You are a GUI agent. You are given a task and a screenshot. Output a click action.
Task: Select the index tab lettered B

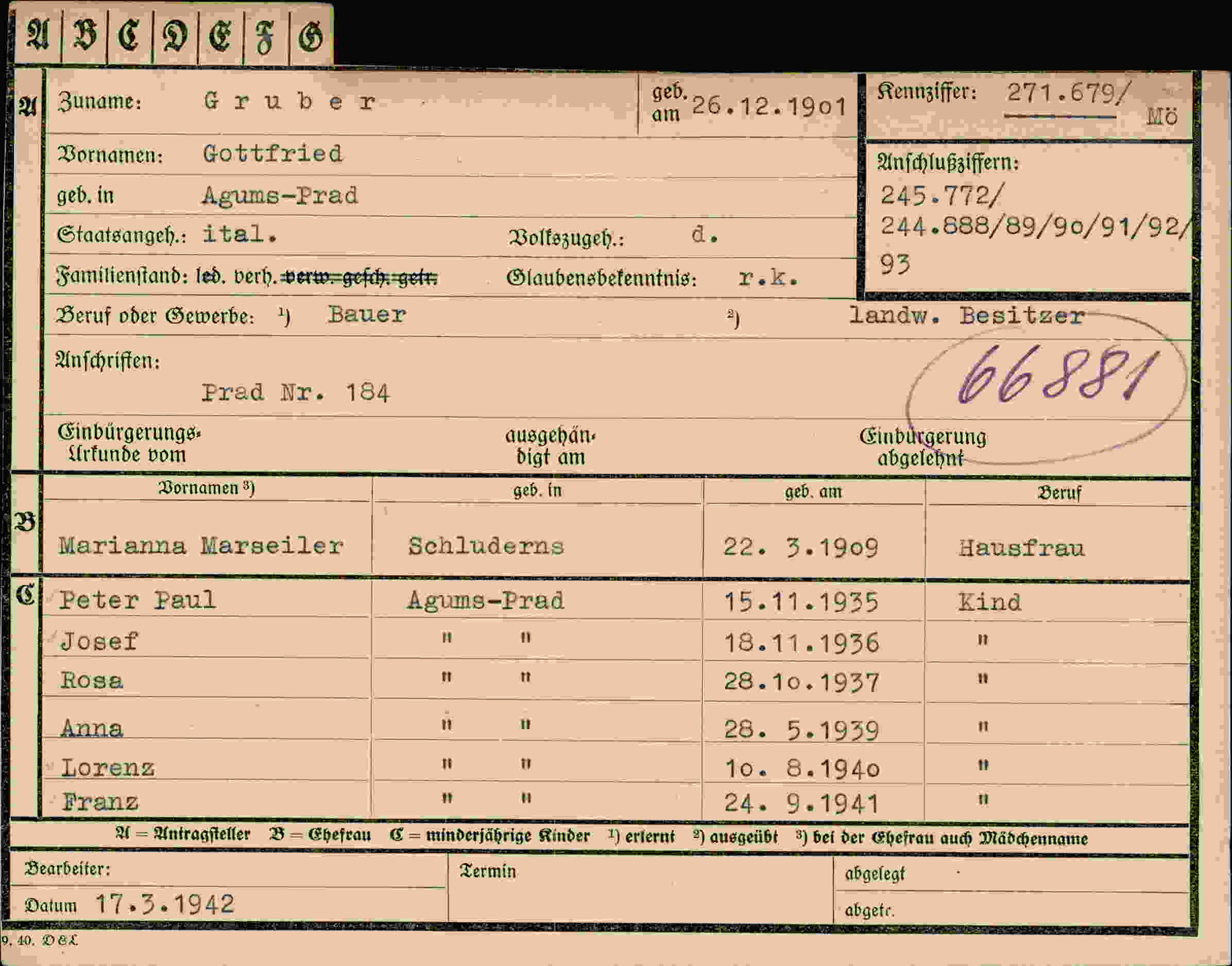[84, 35]
